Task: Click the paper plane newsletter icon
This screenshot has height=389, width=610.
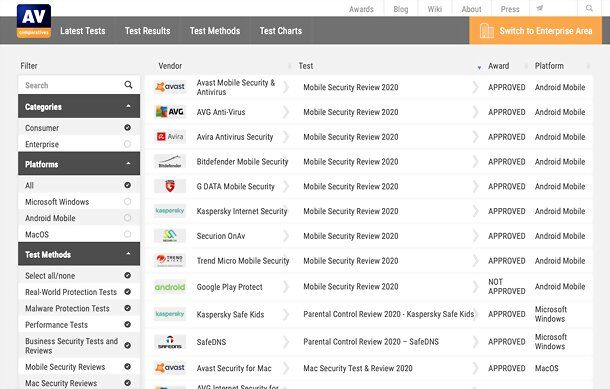Action: 540,8
